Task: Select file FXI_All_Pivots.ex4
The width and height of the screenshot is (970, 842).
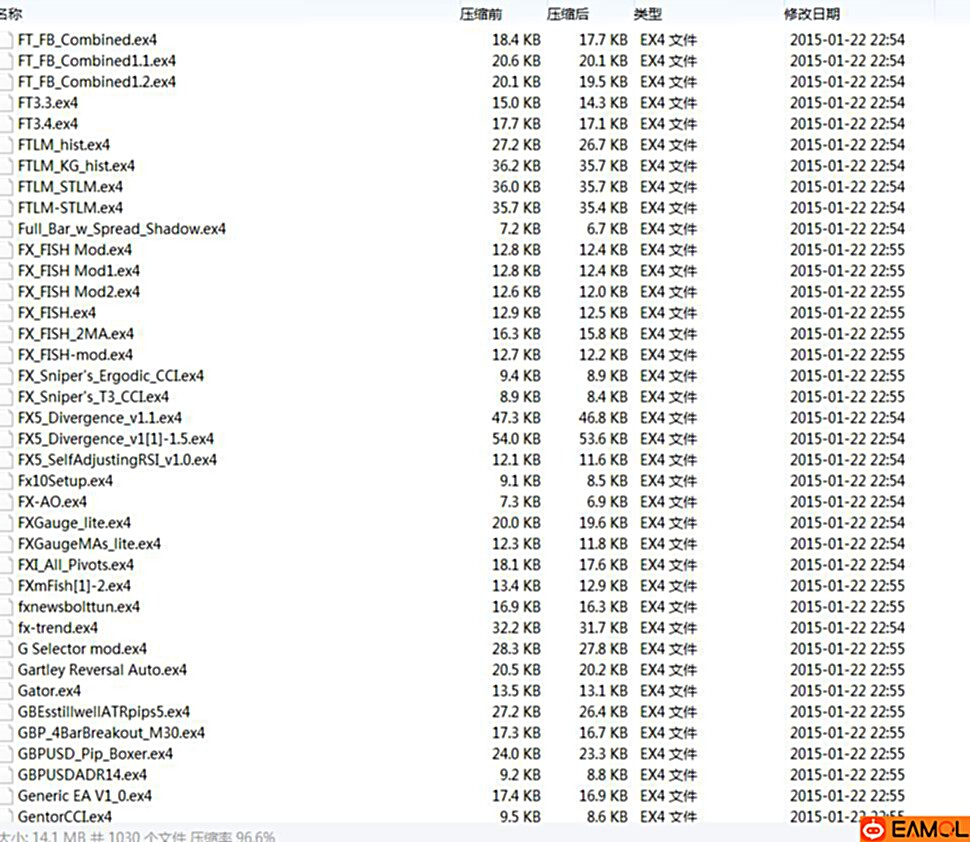Action: [x=75, y=566]
